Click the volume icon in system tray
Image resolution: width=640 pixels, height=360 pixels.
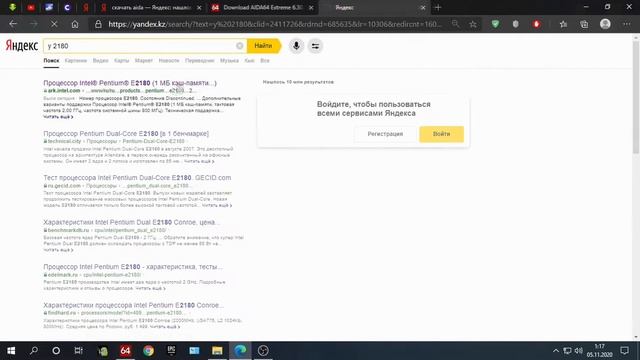click(578, 351)
